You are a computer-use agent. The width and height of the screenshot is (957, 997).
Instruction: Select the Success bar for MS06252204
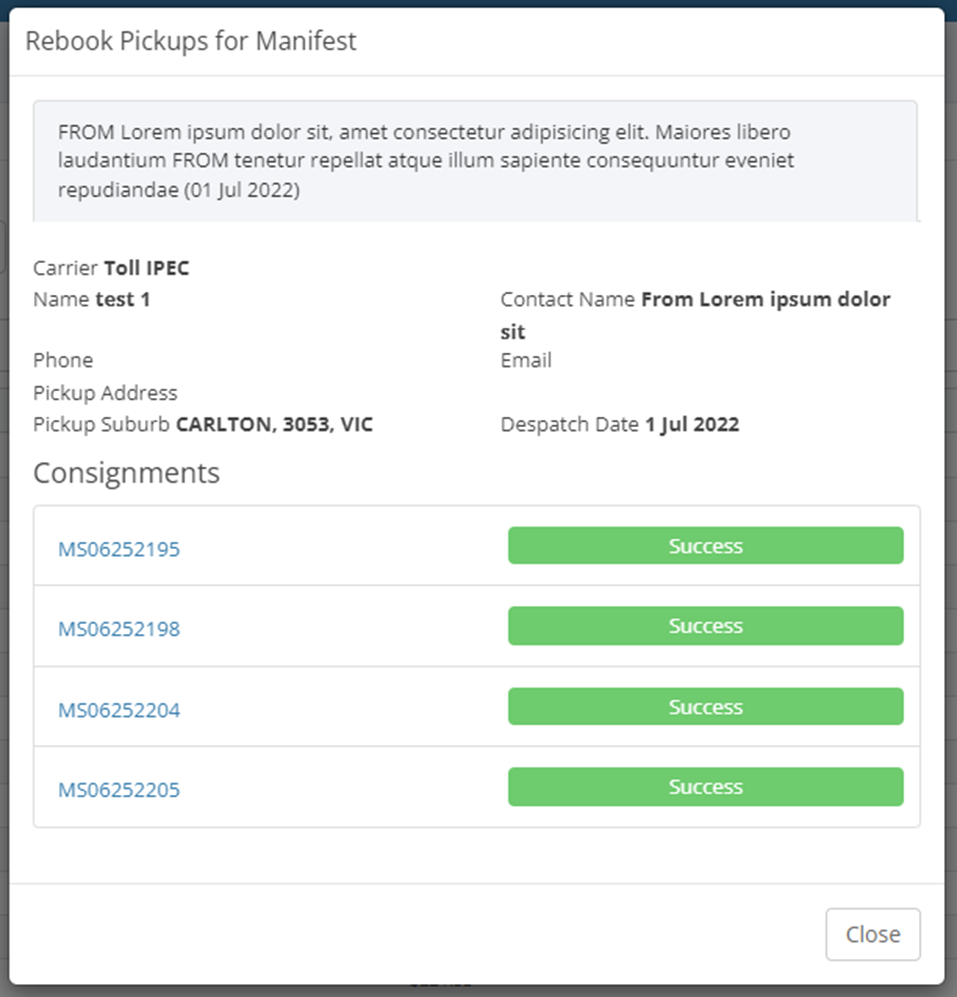tap(705, 707)
